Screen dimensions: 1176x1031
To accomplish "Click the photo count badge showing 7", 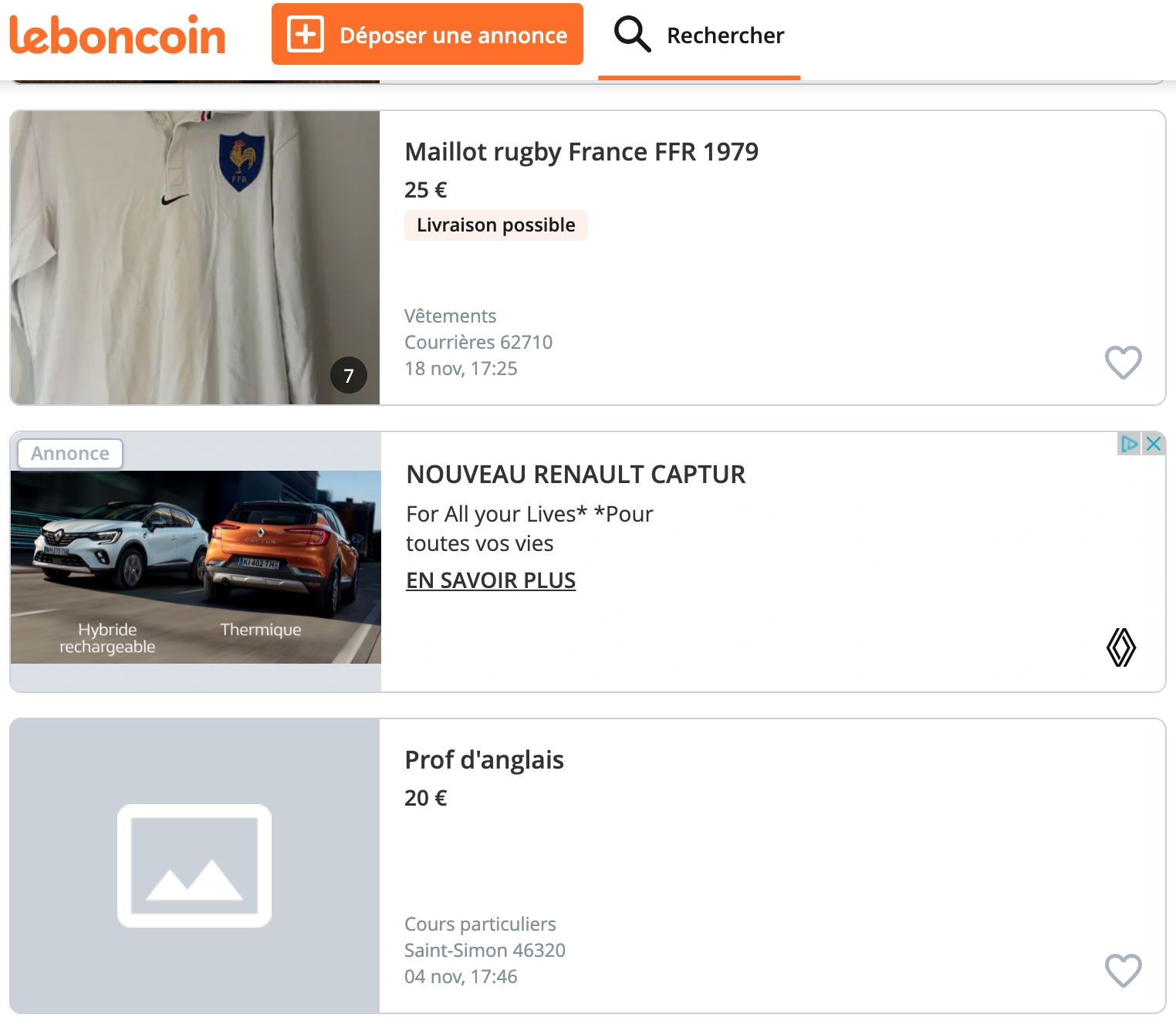I will coord(349,376).
